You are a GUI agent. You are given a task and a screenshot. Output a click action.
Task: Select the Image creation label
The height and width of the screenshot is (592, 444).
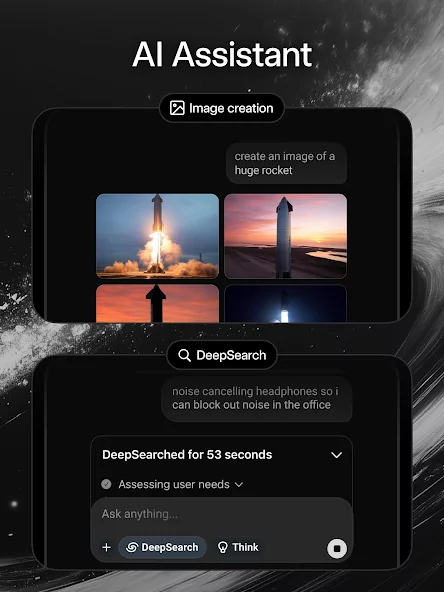(231, 108)
